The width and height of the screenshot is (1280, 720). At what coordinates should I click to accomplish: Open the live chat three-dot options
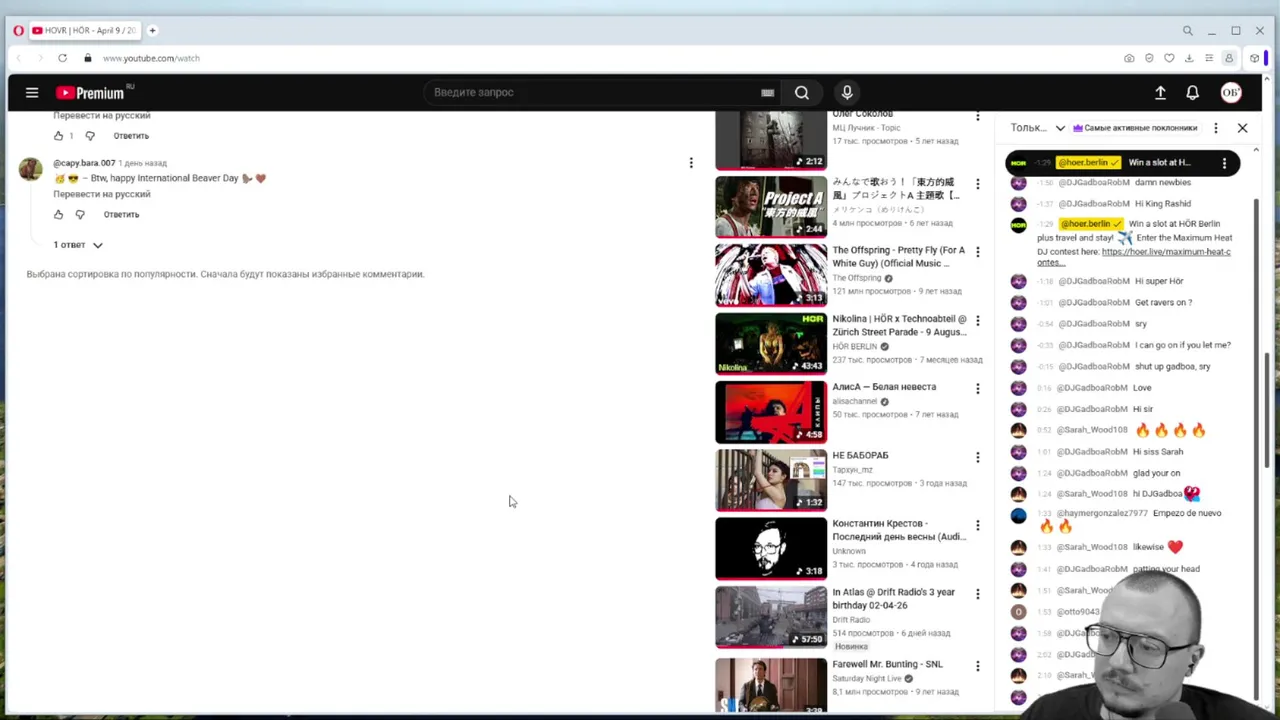pyautogui.click(x=1216, y=128)
